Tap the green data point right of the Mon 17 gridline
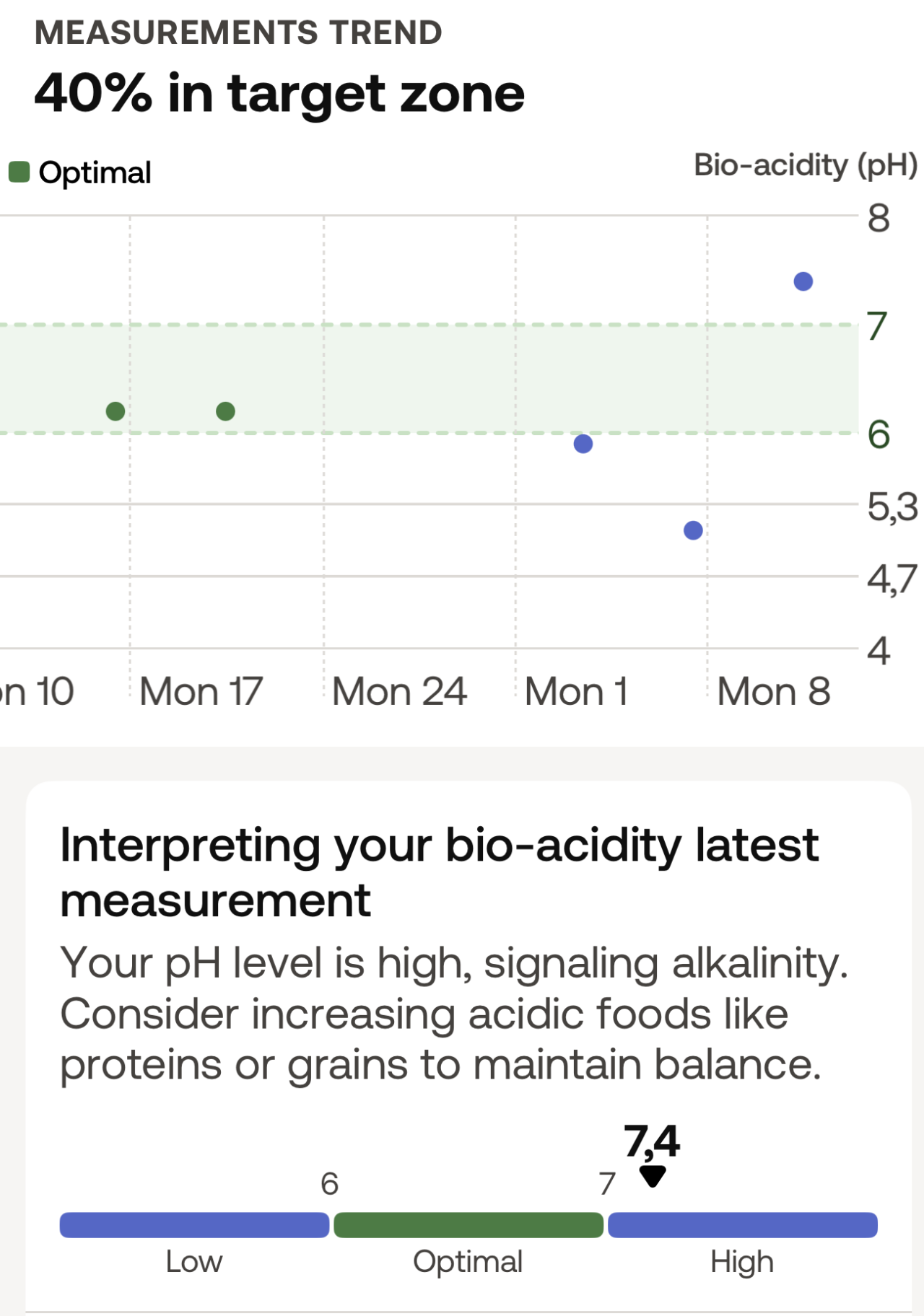The image size is (924, 1316). pos(225,411)
